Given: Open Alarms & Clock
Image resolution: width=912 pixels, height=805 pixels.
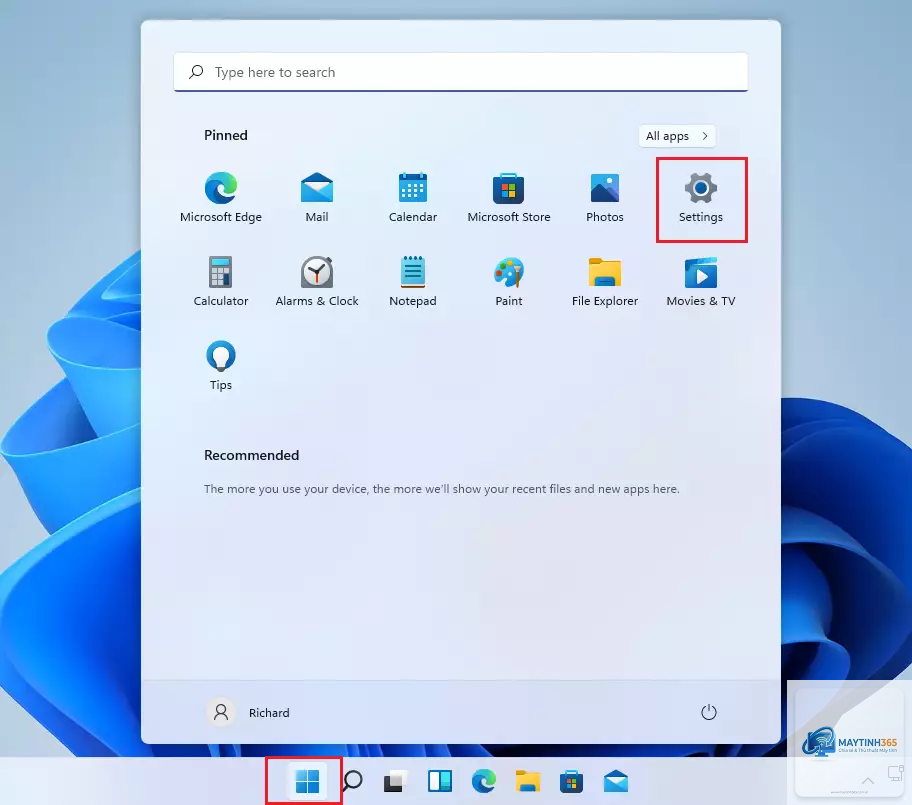Looking at the screenshot, I should [317, 282].
